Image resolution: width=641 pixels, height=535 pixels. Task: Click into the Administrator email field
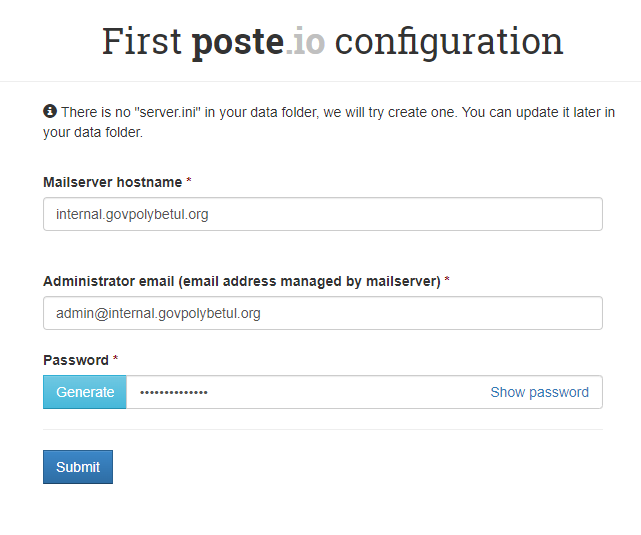(323, 313)
